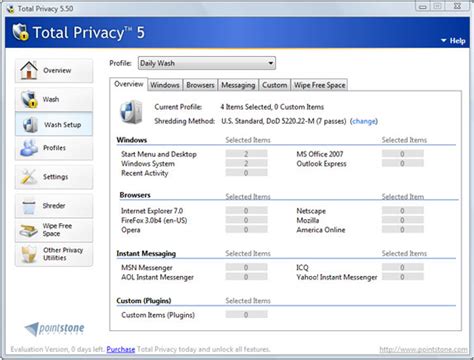The width and height of the screenshot is (474, 360).
Task: Open the Help dropdown menu
Action: click(453, 41)
